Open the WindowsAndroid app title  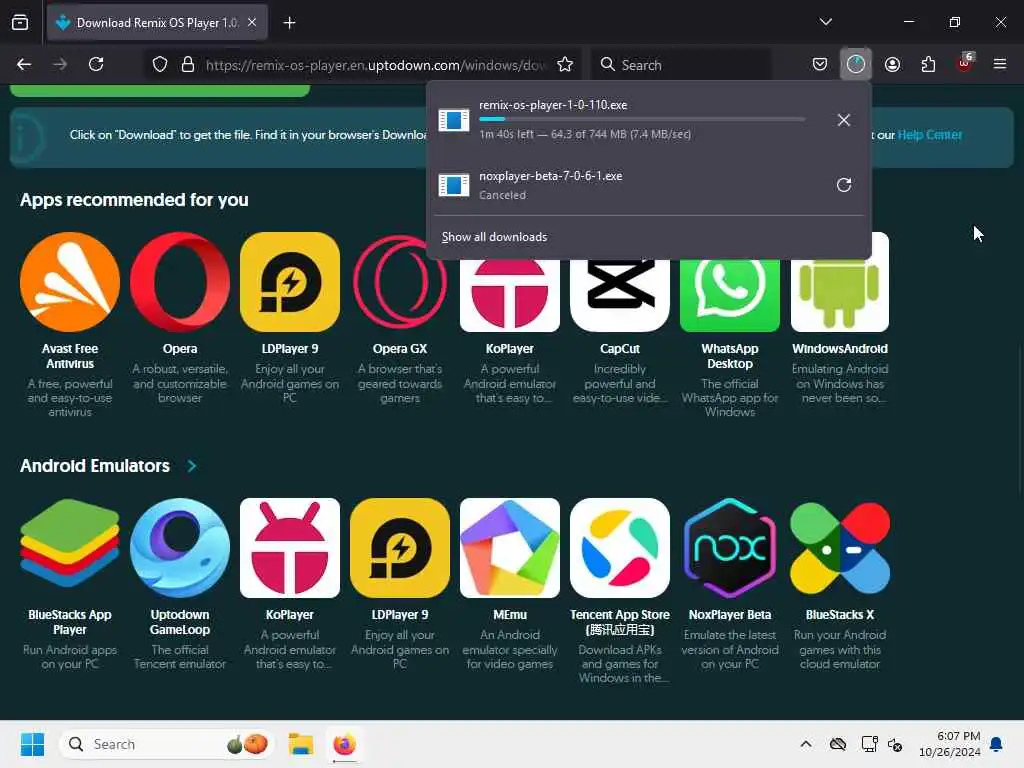(x=840, y=349)
